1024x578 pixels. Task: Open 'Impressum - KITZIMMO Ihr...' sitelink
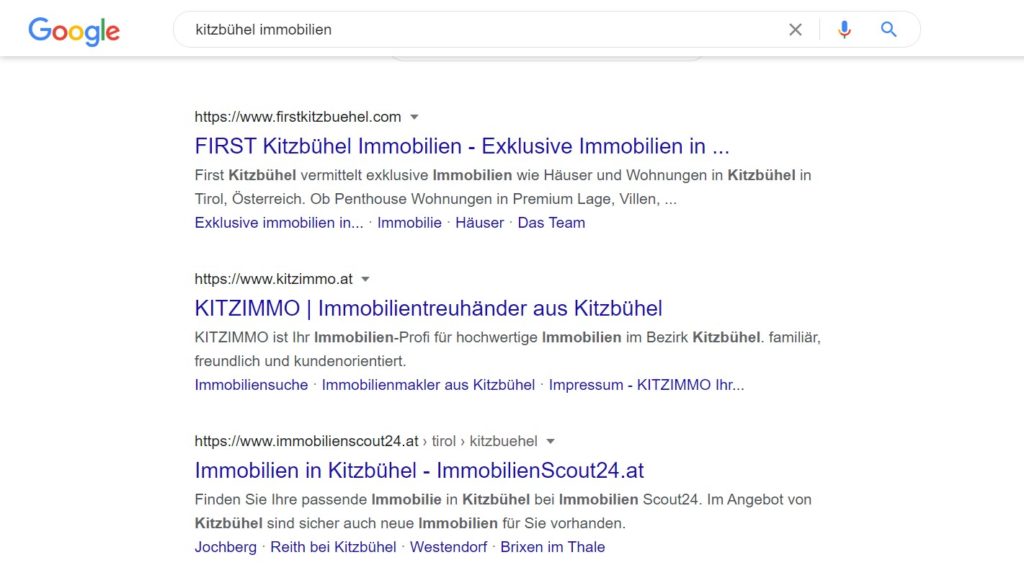[646, 385]
